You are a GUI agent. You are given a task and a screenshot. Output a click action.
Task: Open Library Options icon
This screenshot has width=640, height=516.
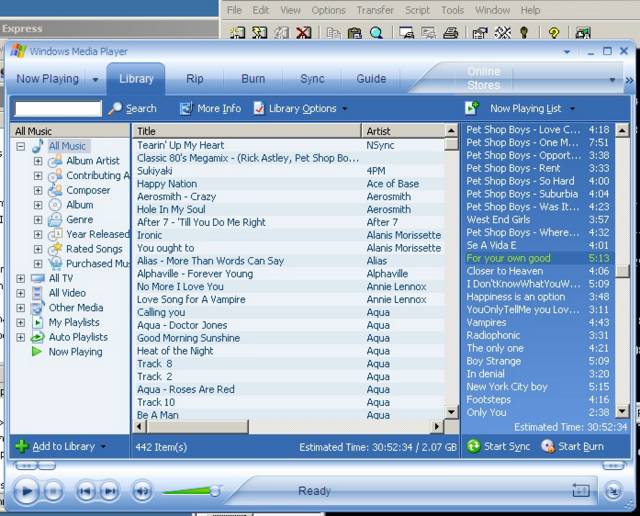point(259,109)
